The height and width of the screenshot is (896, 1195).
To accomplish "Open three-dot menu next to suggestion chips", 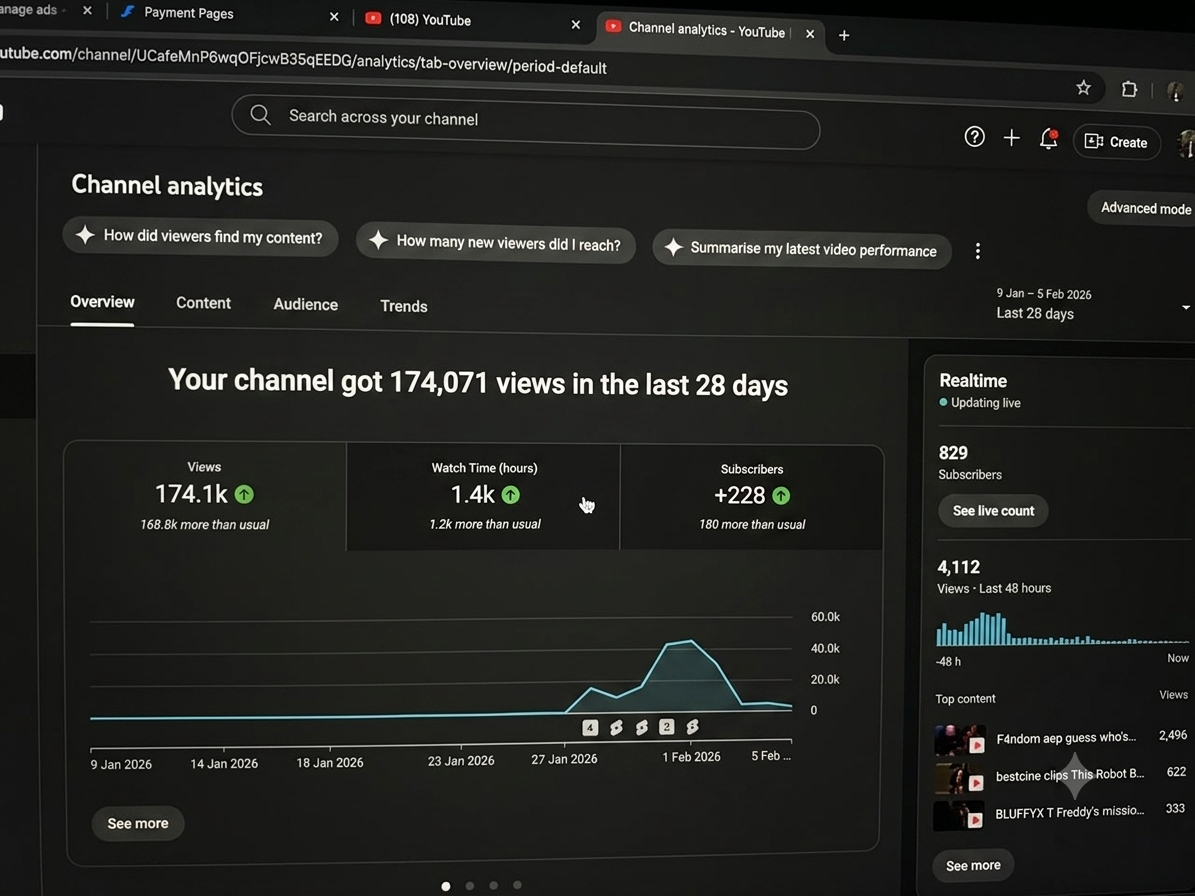I will point(978,251).
